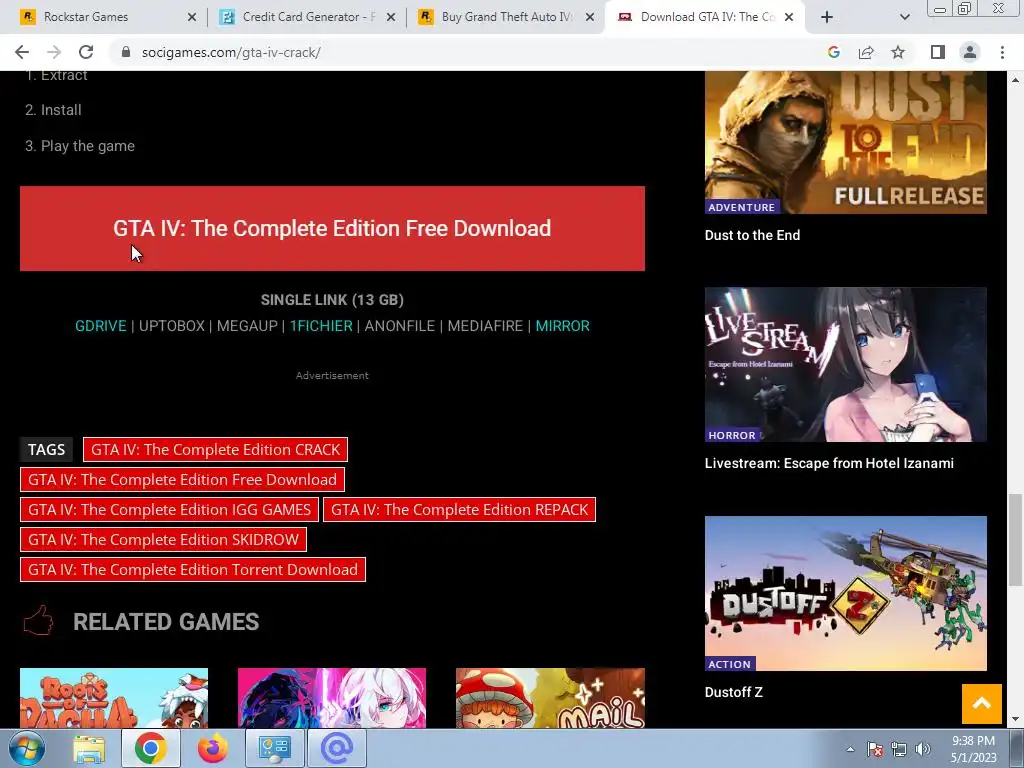Open the @ mail app taskbar icon
This screenshot has height=768, width=1024.
click(336, 748)
